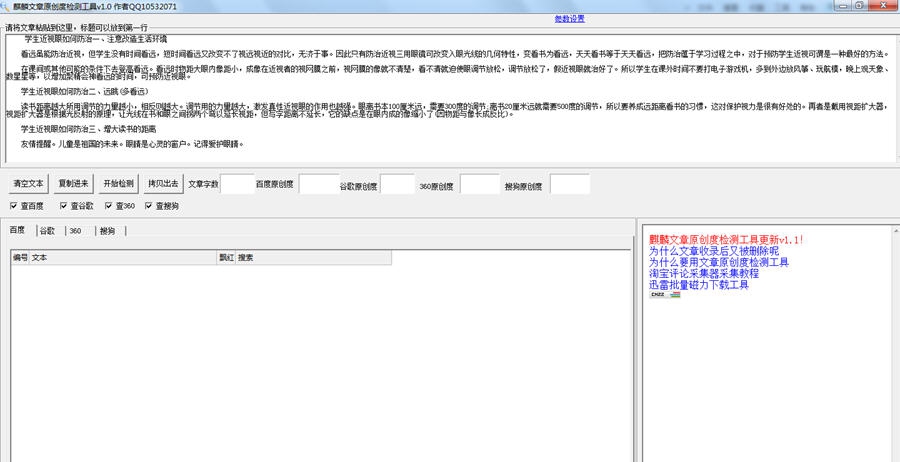Switch to the 360 results tab

[x=75, y=231]
